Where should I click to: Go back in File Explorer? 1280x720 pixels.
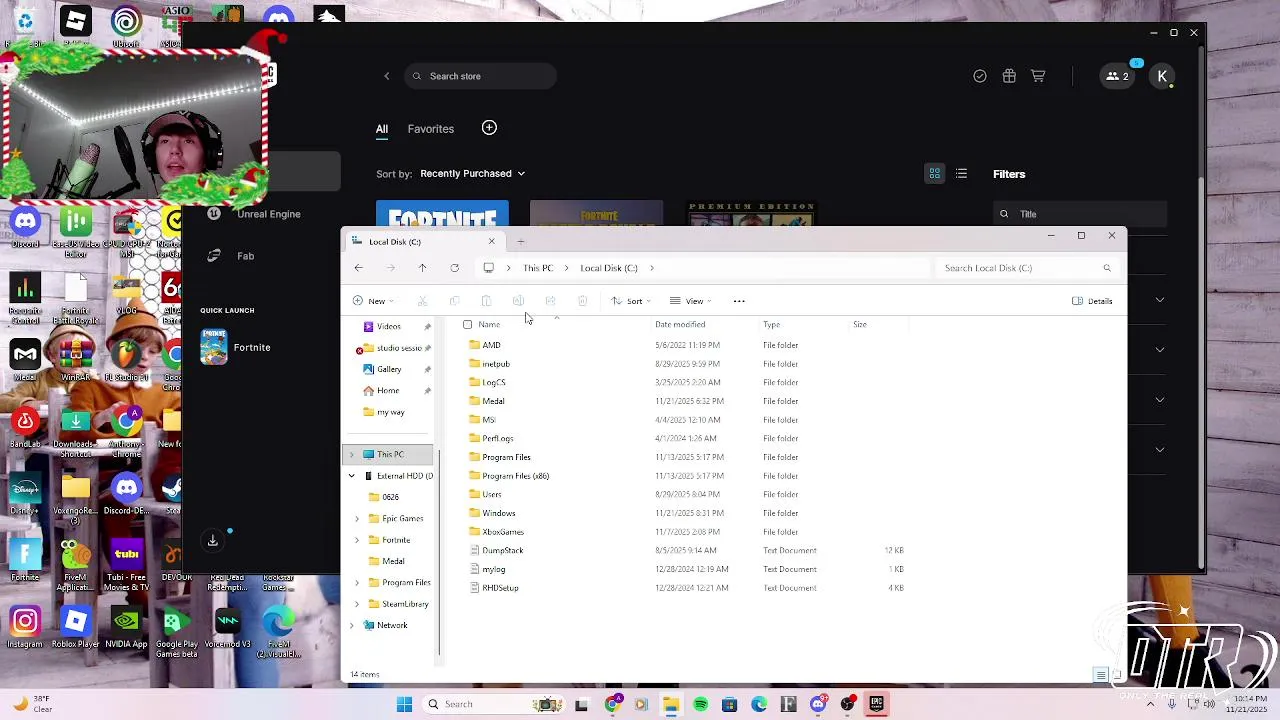coord(359,268)
